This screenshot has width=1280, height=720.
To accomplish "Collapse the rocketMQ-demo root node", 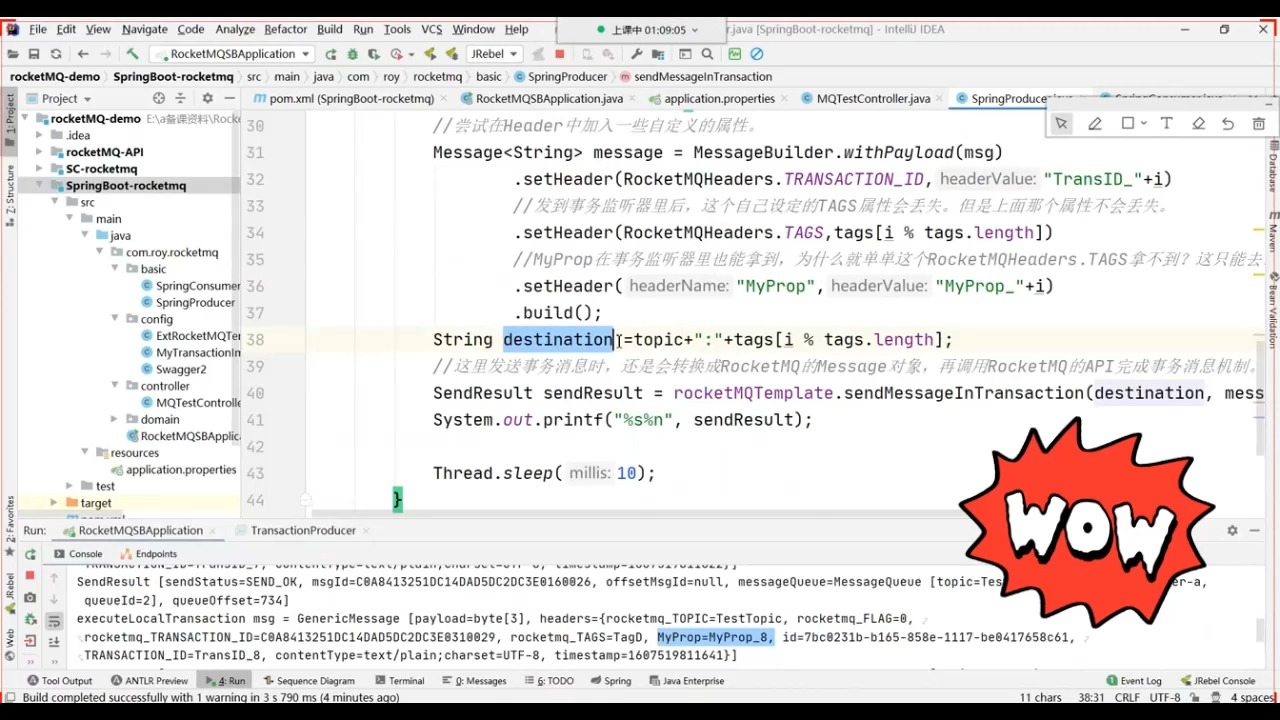I will [25, 118].
